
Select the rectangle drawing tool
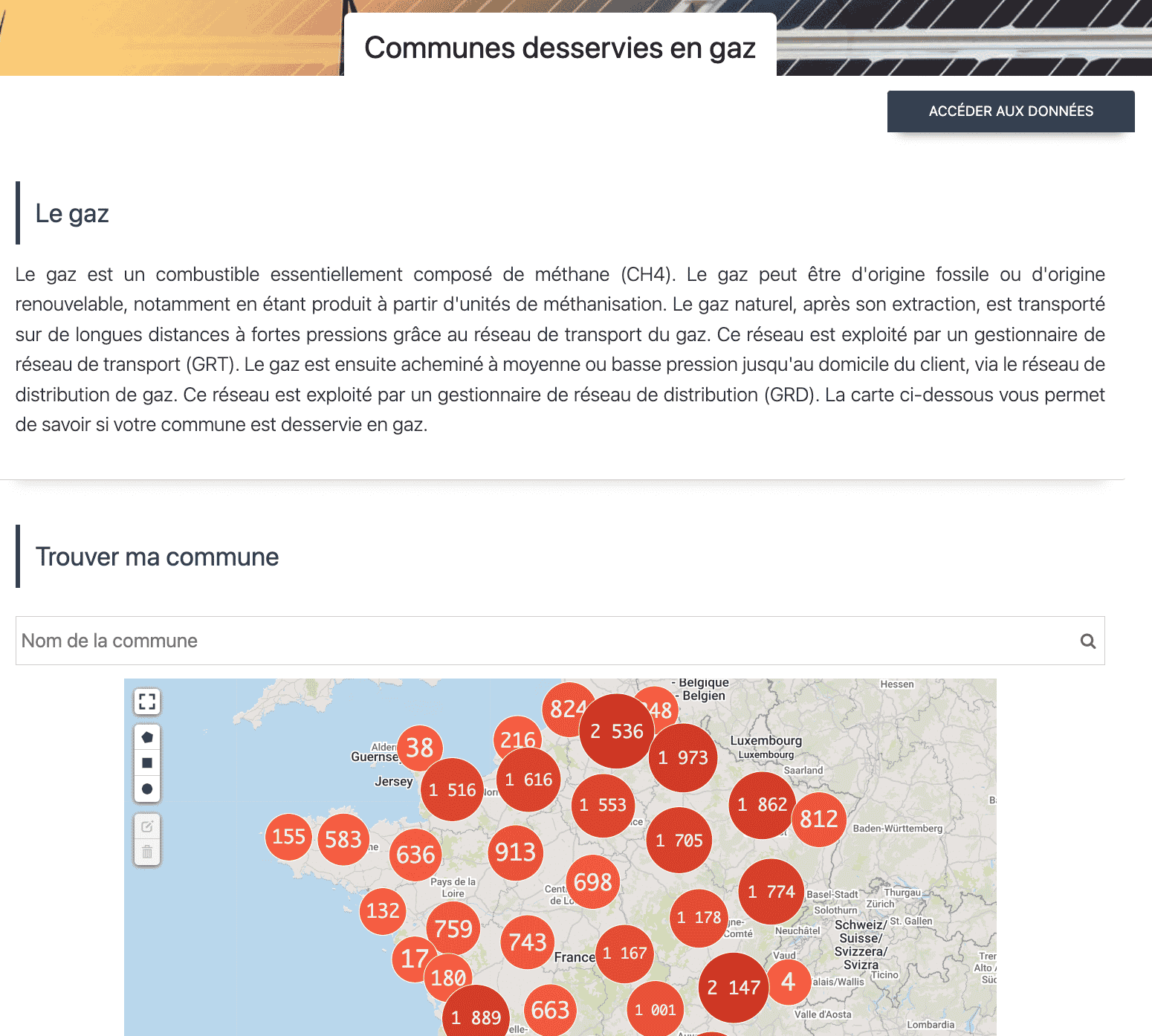pos(147,763)
